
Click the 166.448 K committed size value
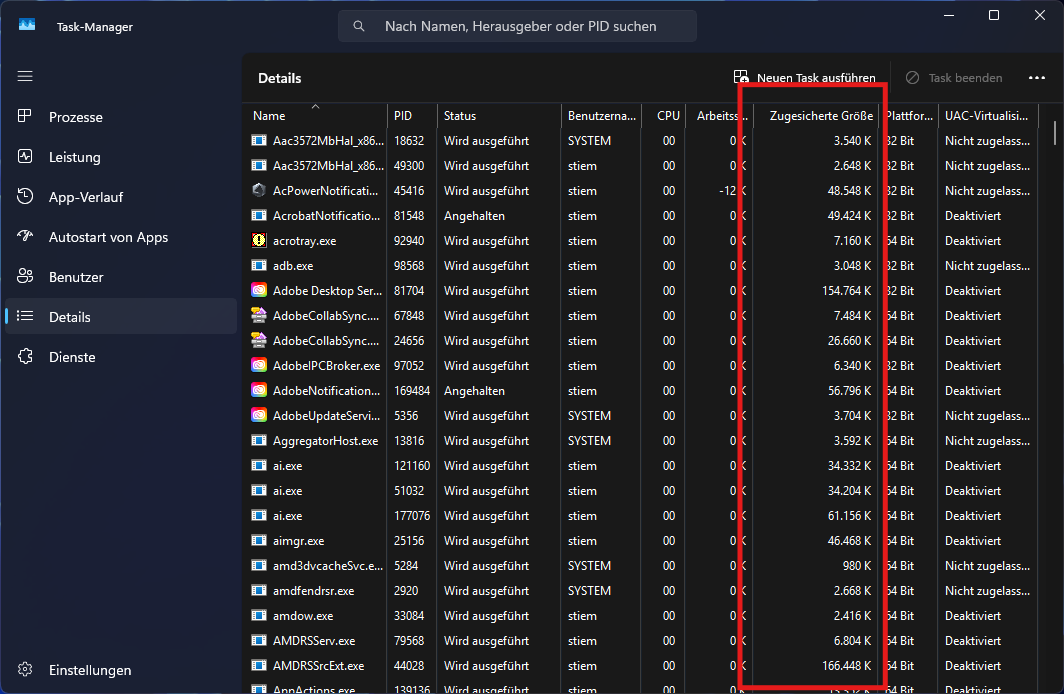pos(846,666)
